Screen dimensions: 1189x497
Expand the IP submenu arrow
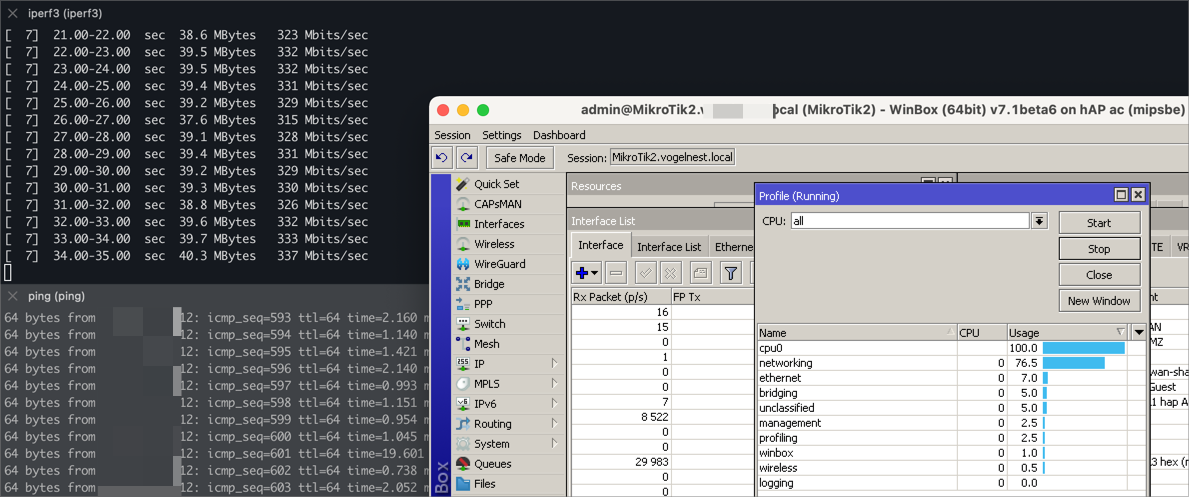coord(555,363)
